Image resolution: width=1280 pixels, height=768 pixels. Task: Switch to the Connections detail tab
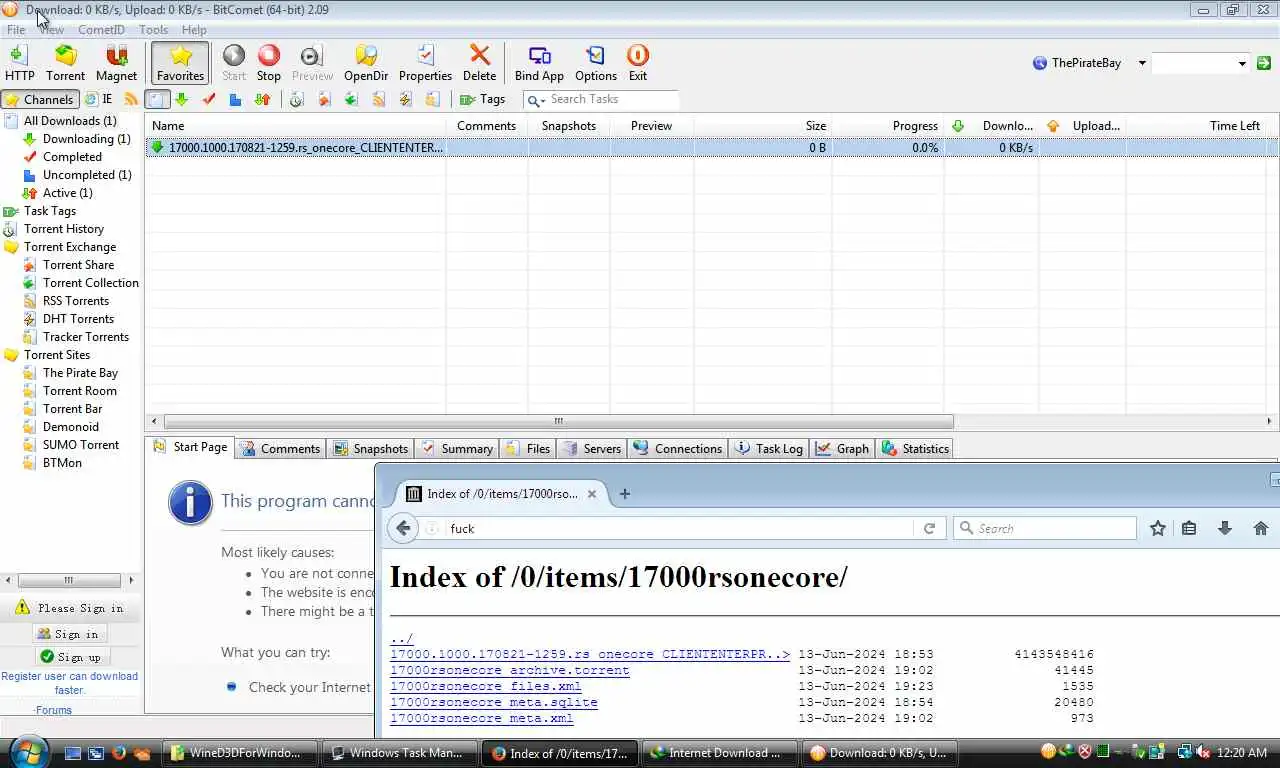pos(678,449)
